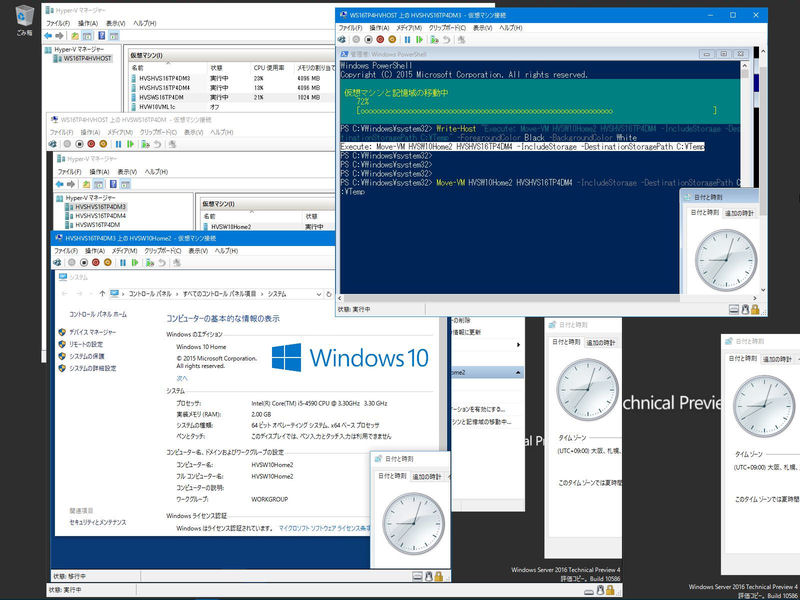Select HVSHVS16TP4DM4 node in nested Hyper-V Manager tree

(101, 216)
